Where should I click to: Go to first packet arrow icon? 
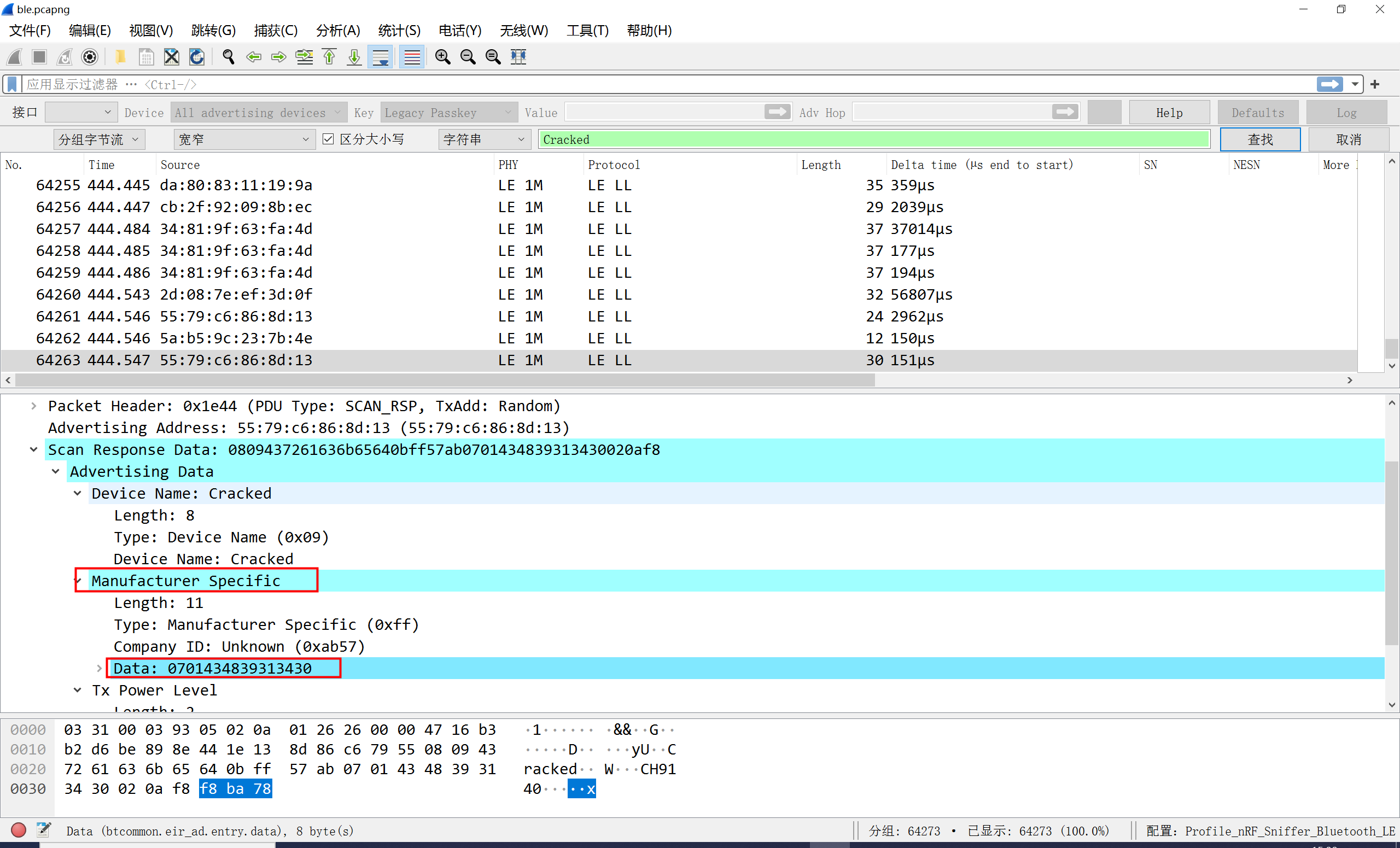point(330,57)
